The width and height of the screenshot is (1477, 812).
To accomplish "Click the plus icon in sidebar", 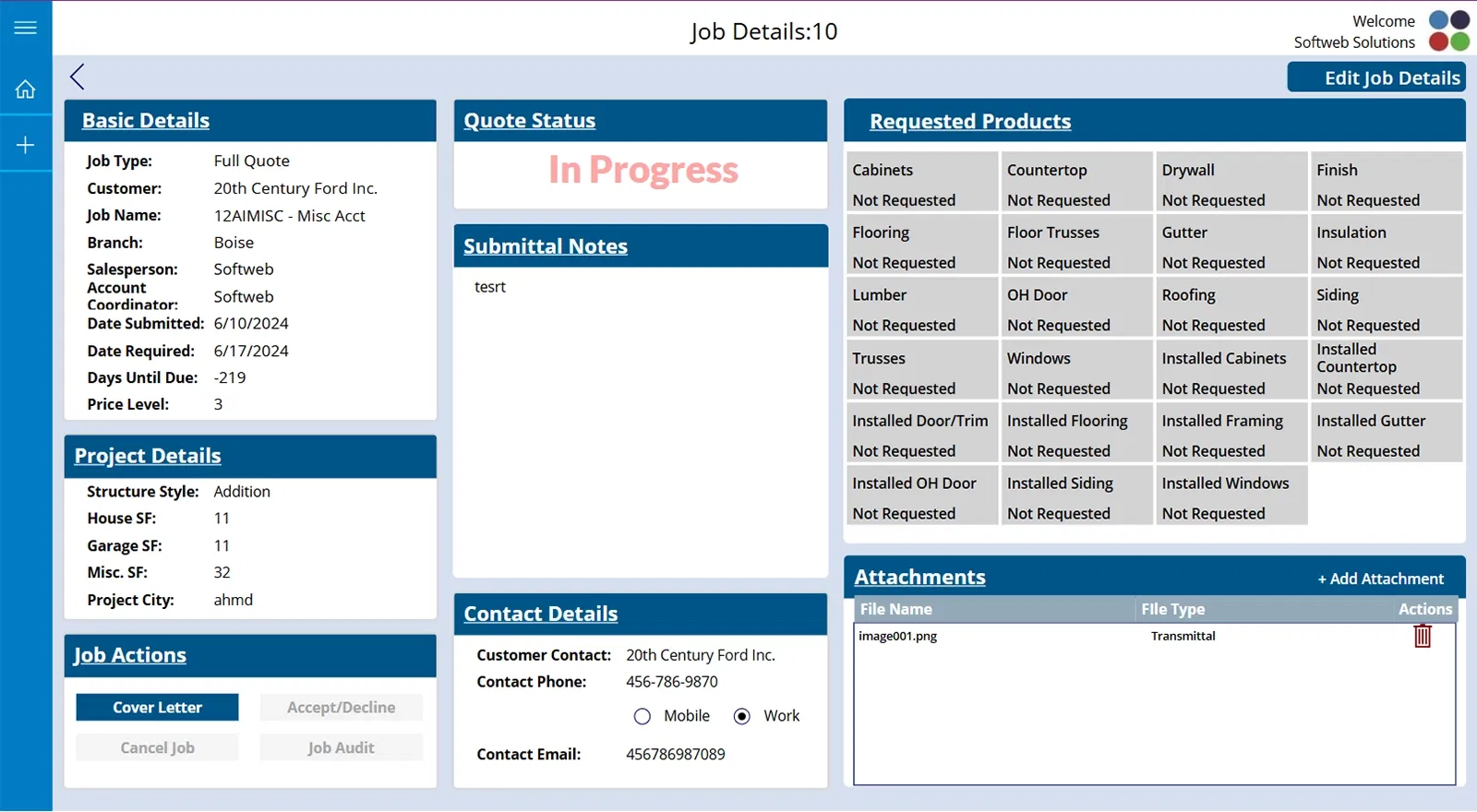I will [x=26, y=145].
